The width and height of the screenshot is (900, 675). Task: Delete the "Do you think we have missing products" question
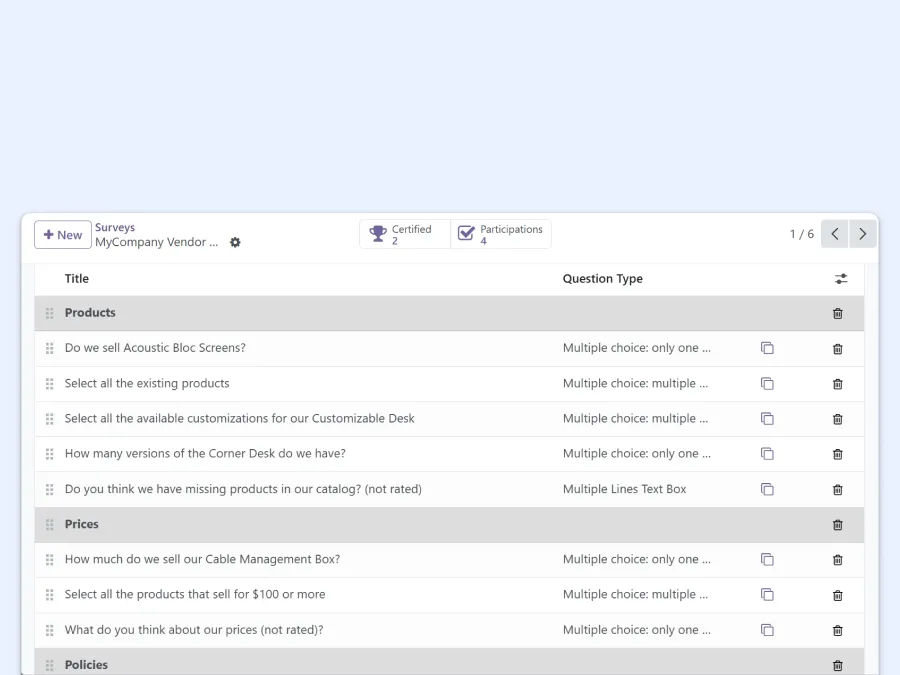pos(837,489)
